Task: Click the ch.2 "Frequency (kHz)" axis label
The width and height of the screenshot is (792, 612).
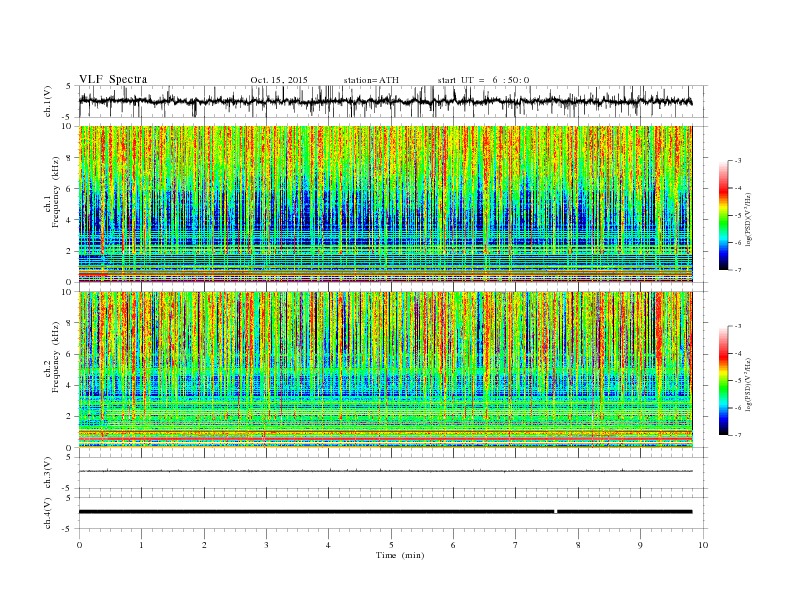Action: (56, 358)
